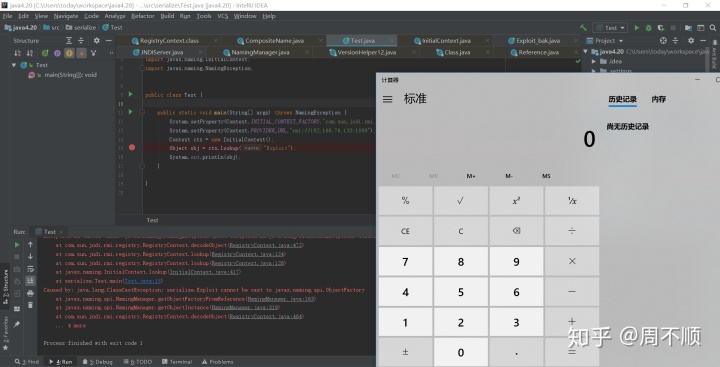Open the Terminal tool window button
This screenshot has width=720, height=367.
(177, 361)
